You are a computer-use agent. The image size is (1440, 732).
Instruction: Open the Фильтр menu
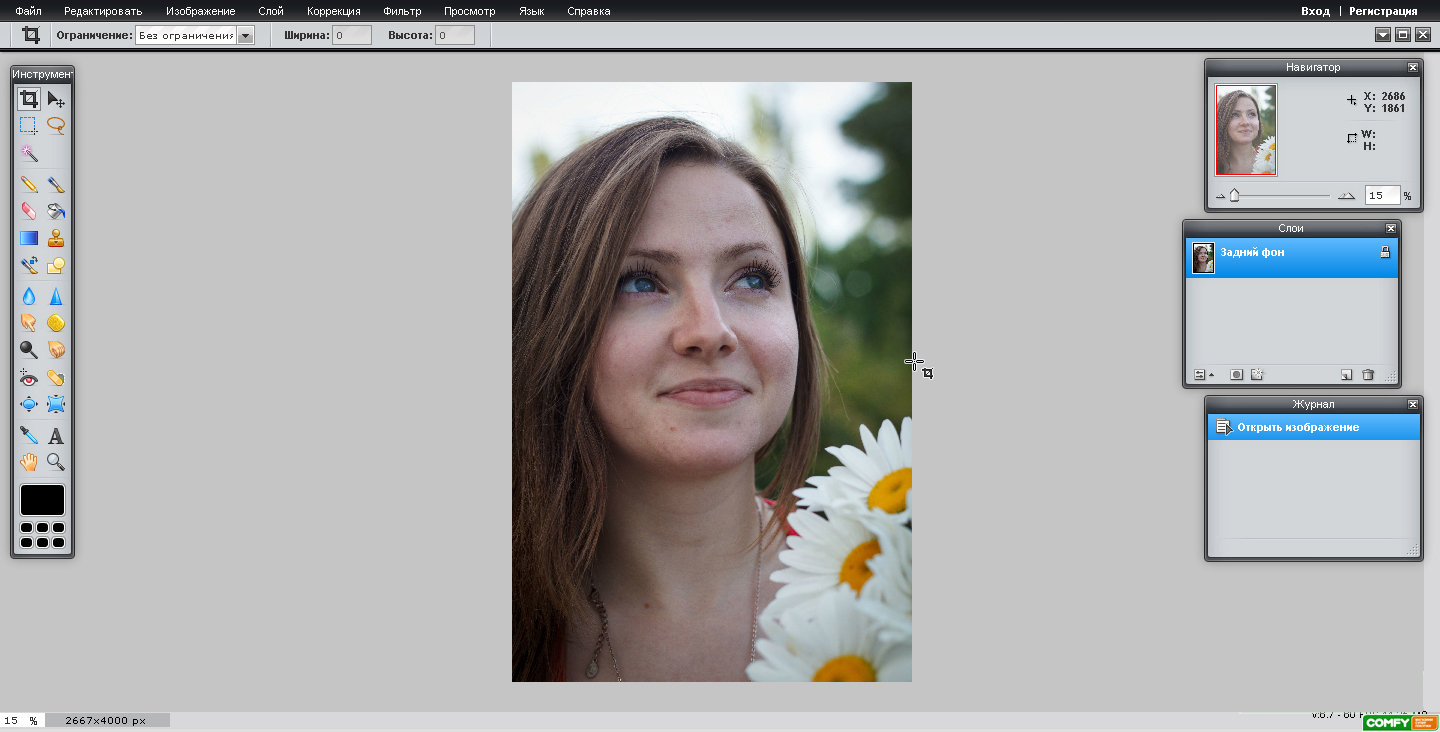pyautogui.click(x=402, y=11)
